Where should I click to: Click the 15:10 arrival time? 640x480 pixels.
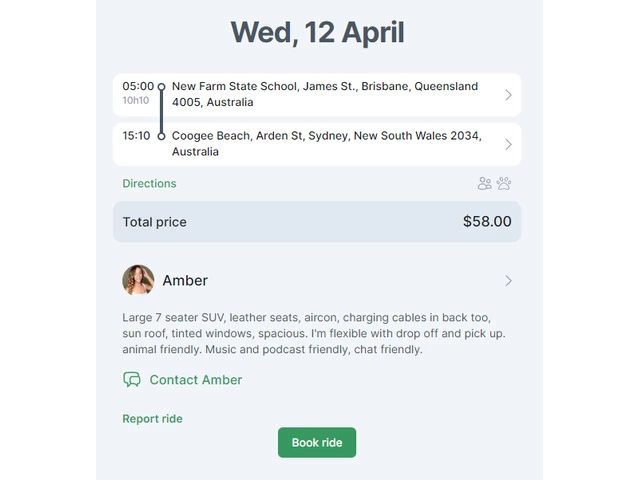137,136
